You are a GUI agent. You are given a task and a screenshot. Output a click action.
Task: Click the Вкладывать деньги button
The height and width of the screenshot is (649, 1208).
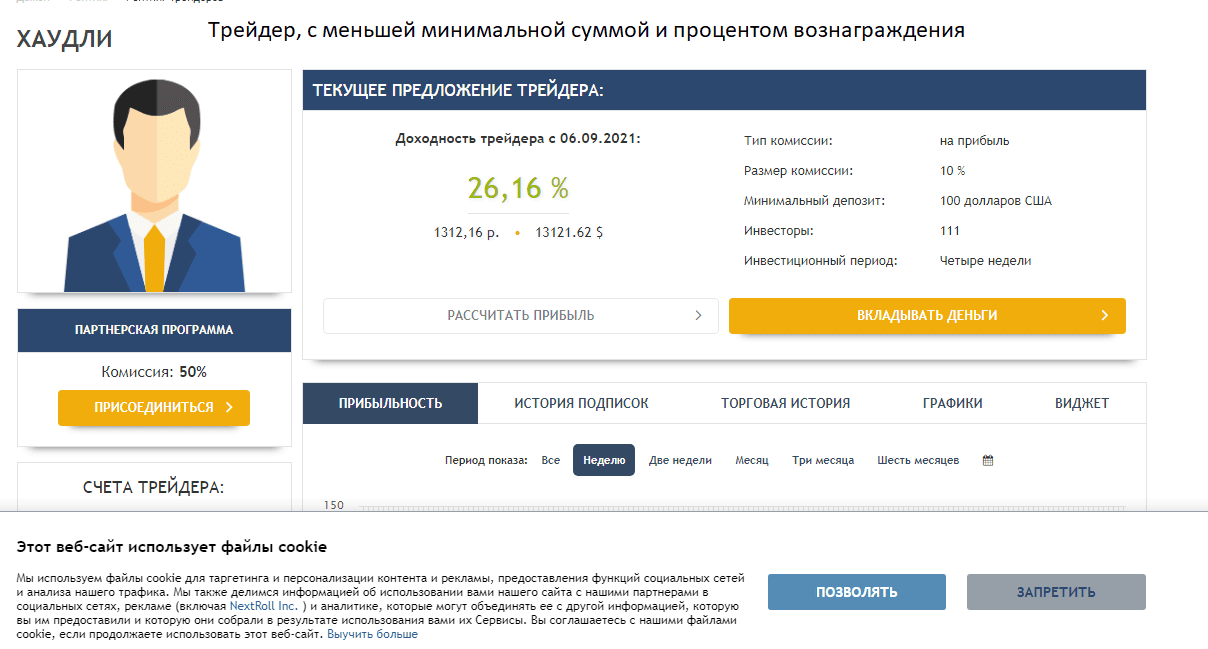tap(927, 315)
